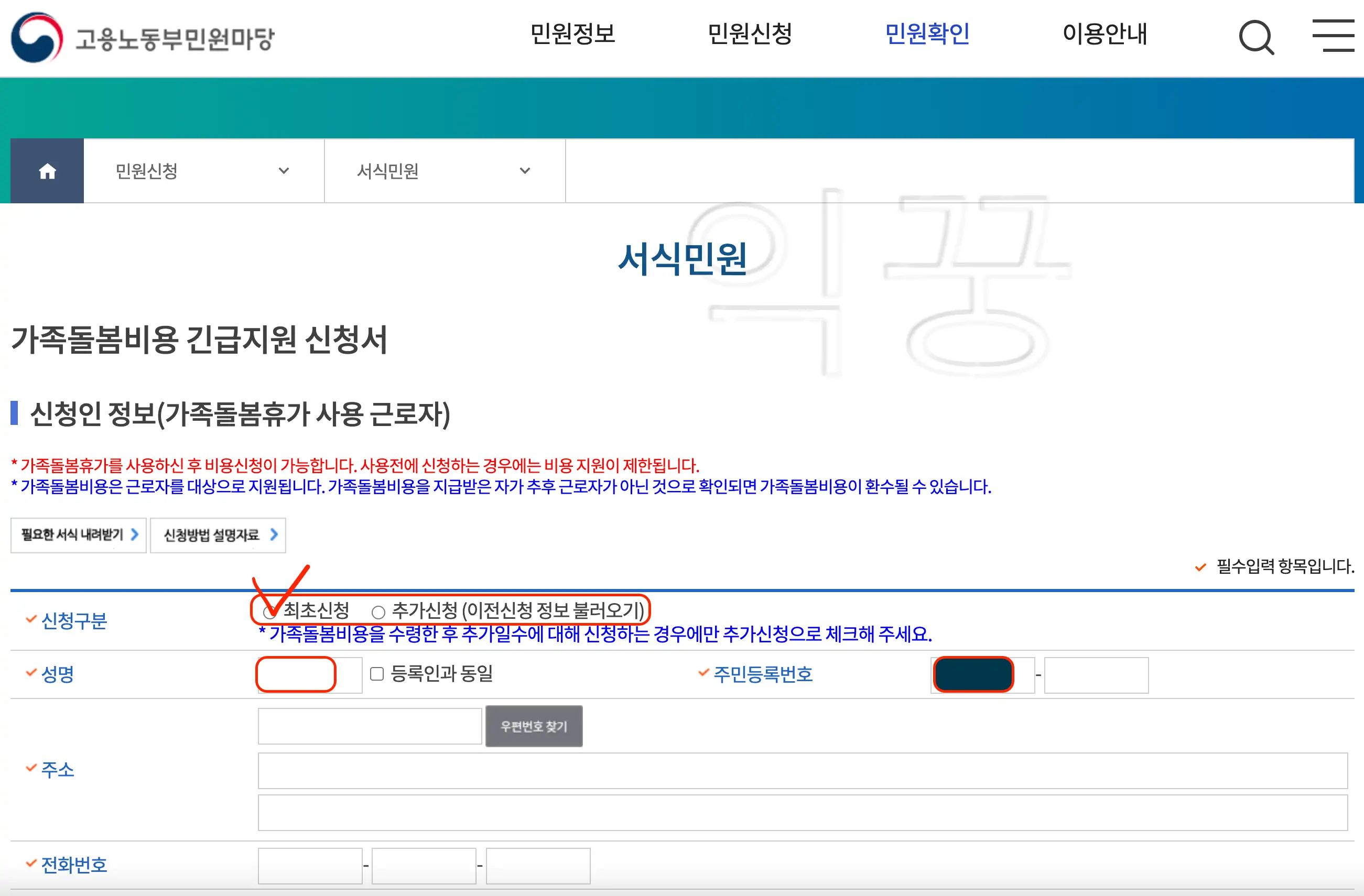Click the 우편번호 찾기 button
The width and height of the screenshot is (1364, 896).
click(534, 726)
